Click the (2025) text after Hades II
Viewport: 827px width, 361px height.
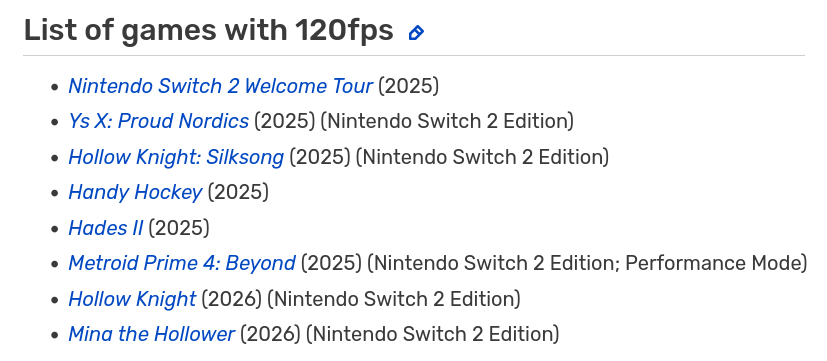(179, 228)
